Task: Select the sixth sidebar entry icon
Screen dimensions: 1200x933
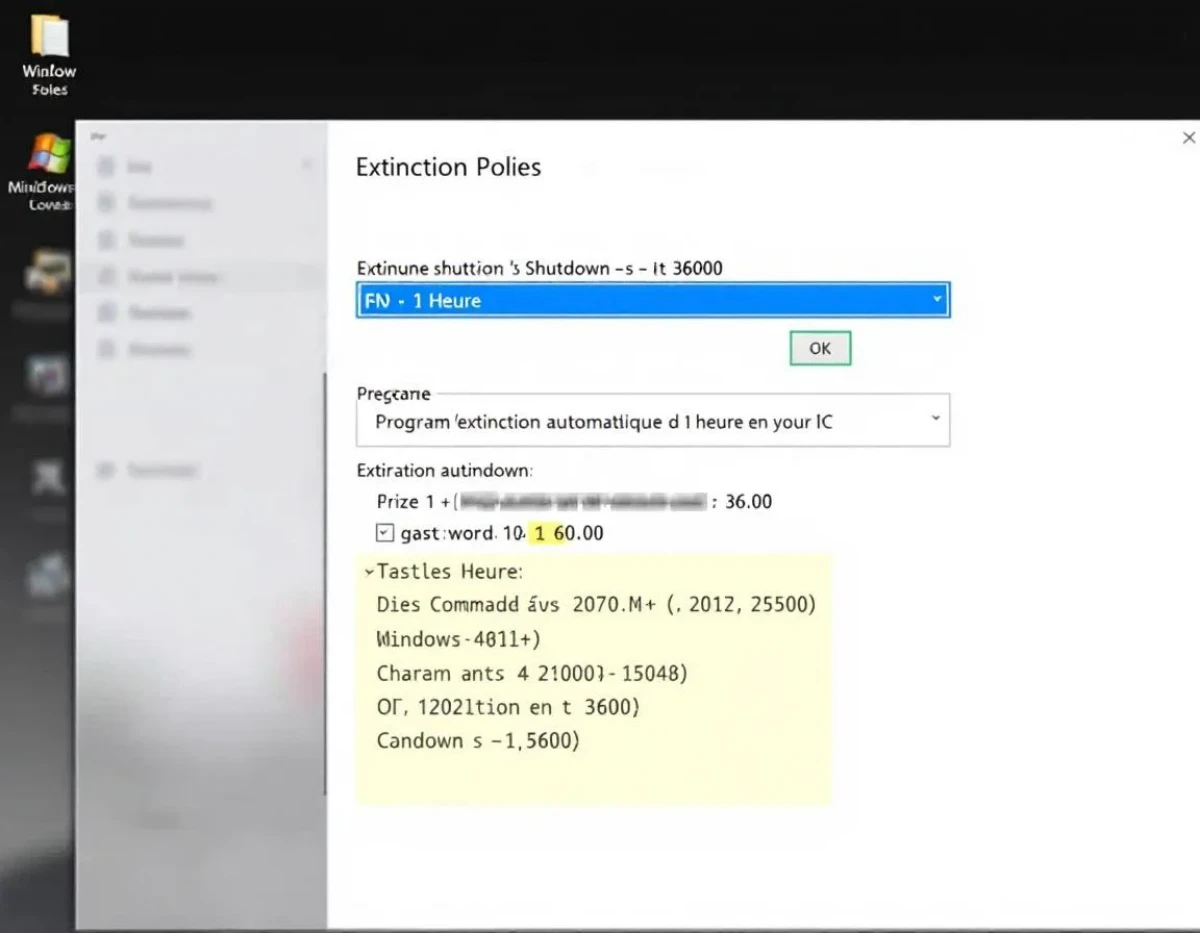Action: (105, 350)
